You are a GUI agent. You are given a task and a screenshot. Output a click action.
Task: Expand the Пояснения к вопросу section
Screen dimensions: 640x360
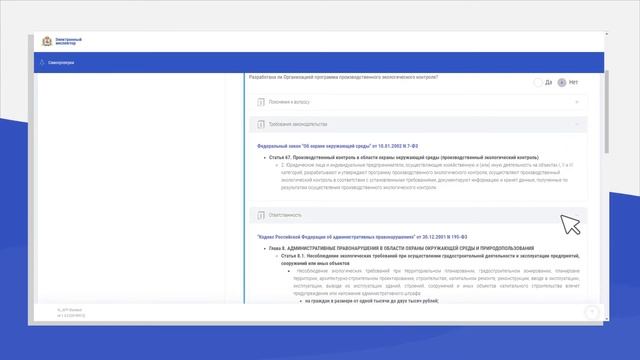(418, 102)
